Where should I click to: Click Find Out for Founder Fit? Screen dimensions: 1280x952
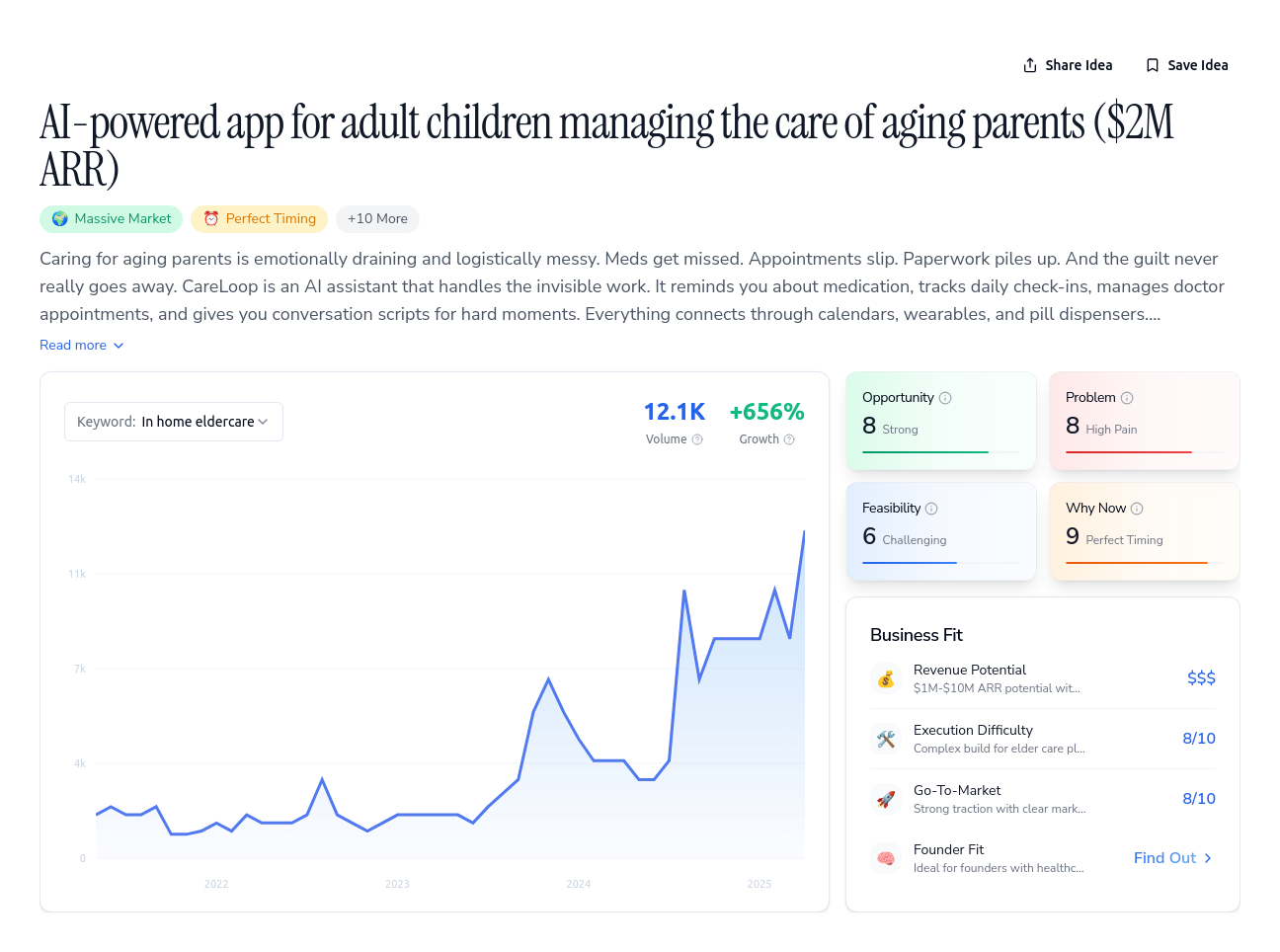tap(1173, 858)
